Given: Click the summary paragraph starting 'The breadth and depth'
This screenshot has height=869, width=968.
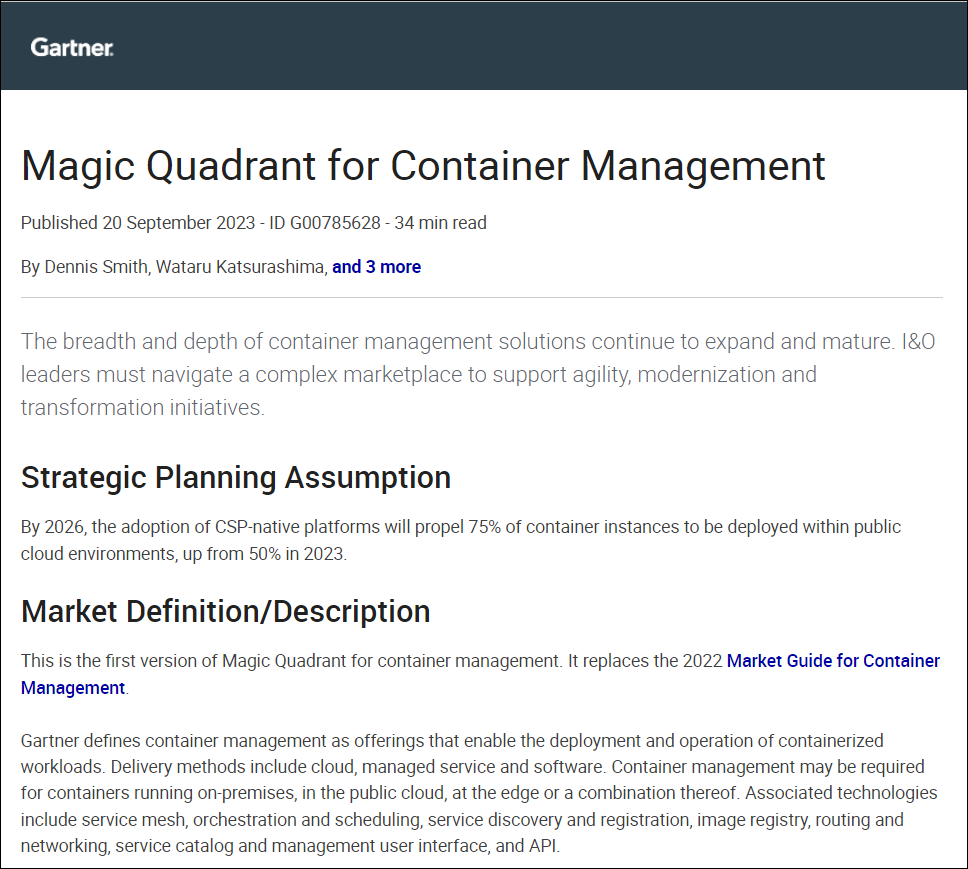Looking at the screenshot, I should point(478,374).
